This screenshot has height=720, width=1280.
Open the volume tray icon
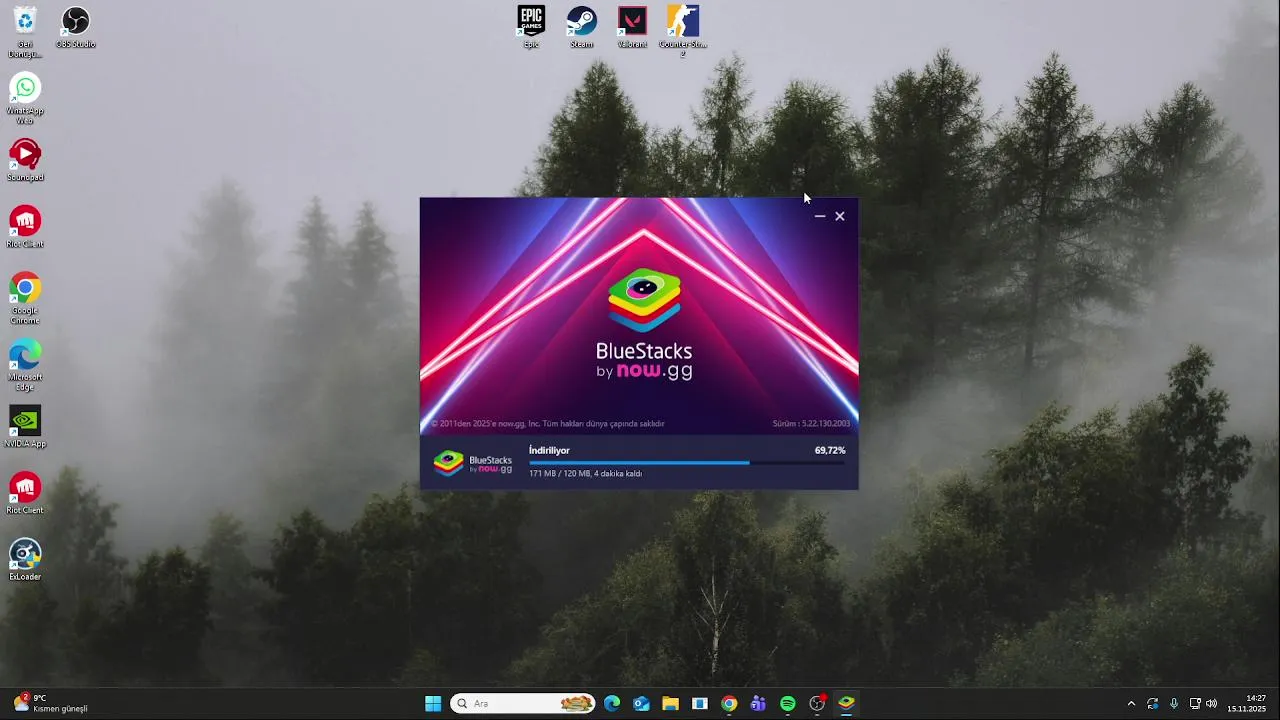(1211, 704)
